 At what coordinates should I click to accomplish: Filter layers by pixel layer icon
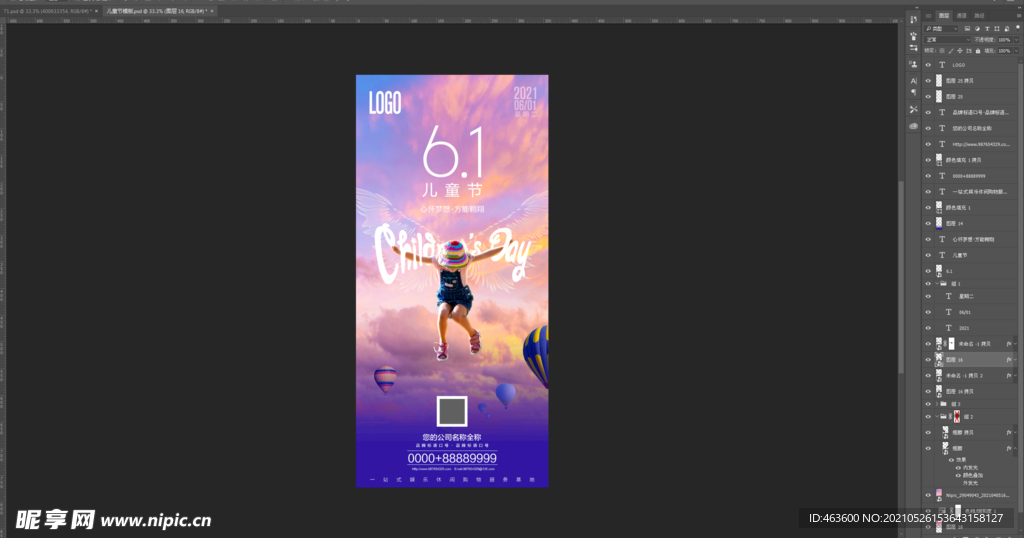[x=967, y=29]
